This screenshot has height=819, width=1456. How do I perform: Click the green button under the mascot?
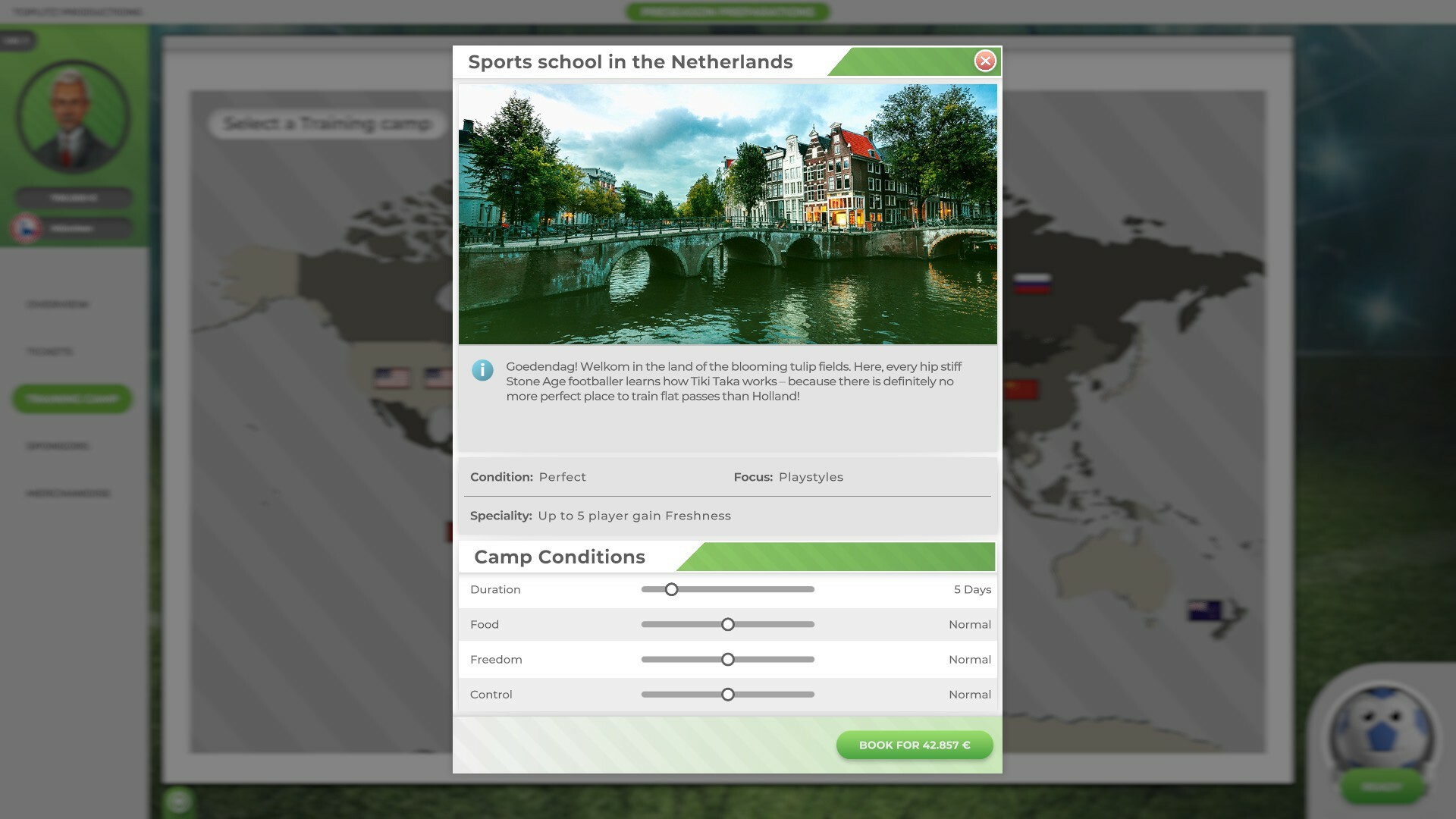1381,787
